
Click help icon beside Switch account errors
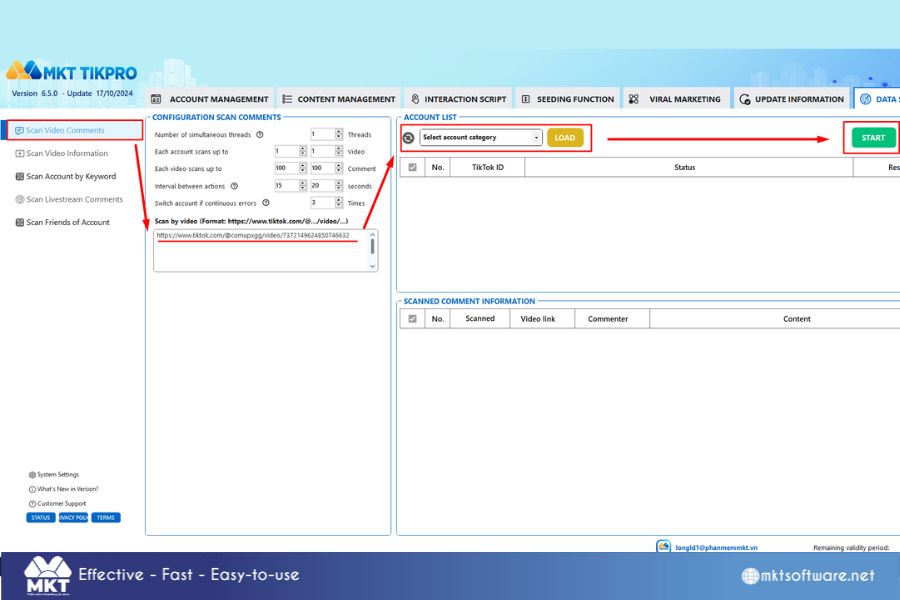pyautogui.click(x=266, y=203)
